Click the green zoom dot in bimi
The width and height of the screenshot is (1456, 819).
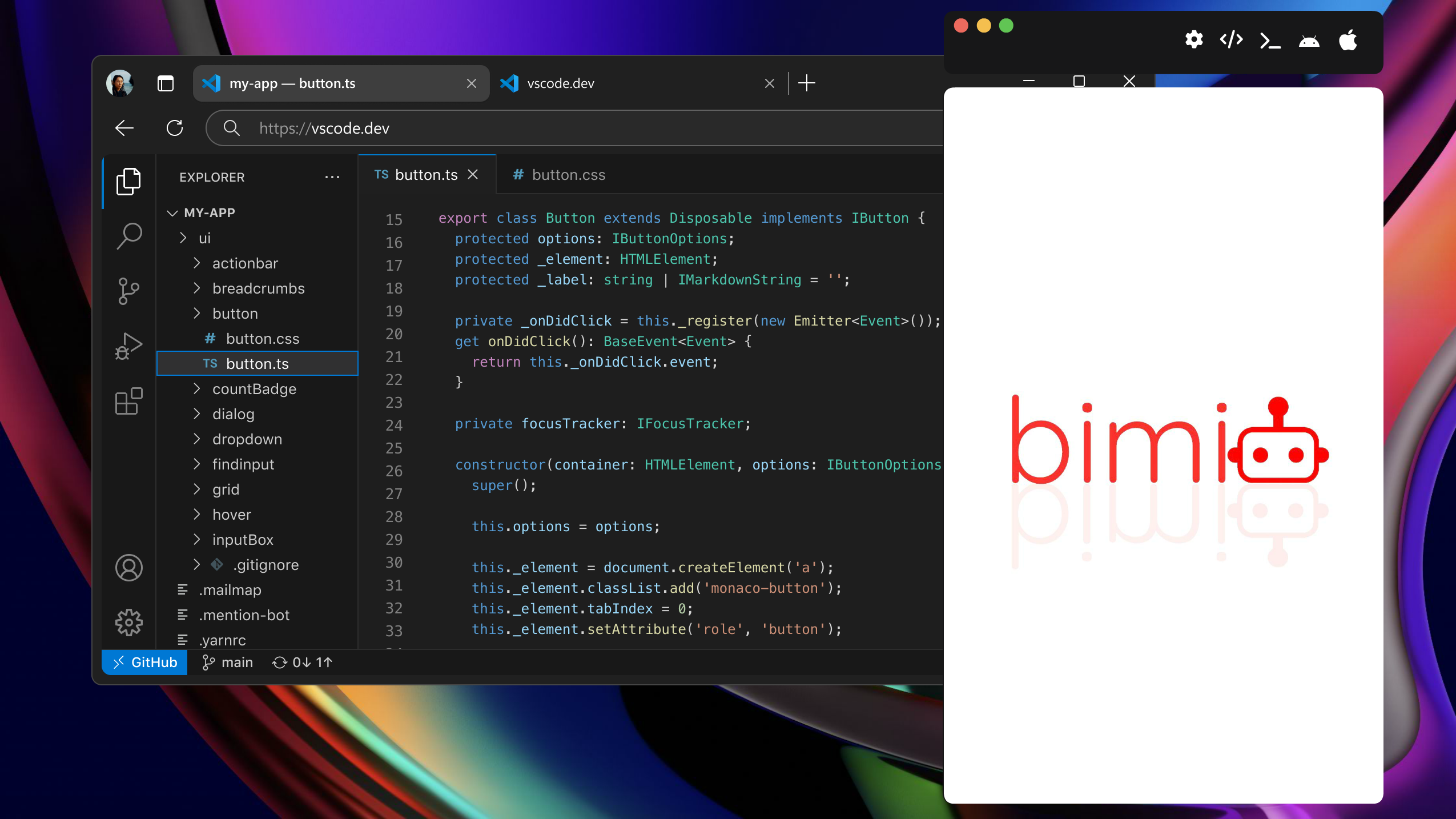click(1006, 26)
